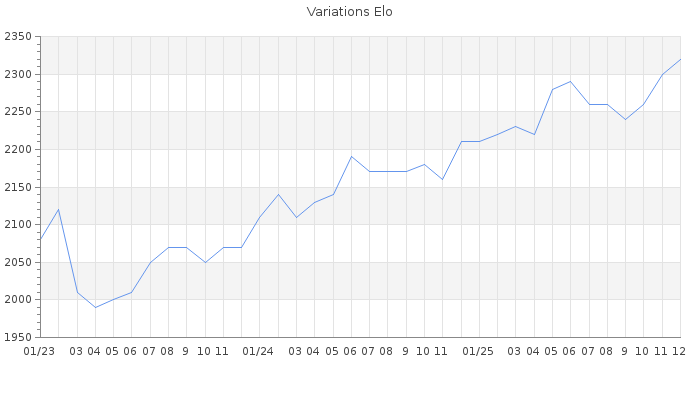700x400 pixels.
Task: Click the "Variations Elo" chart title
Action: 349,12
